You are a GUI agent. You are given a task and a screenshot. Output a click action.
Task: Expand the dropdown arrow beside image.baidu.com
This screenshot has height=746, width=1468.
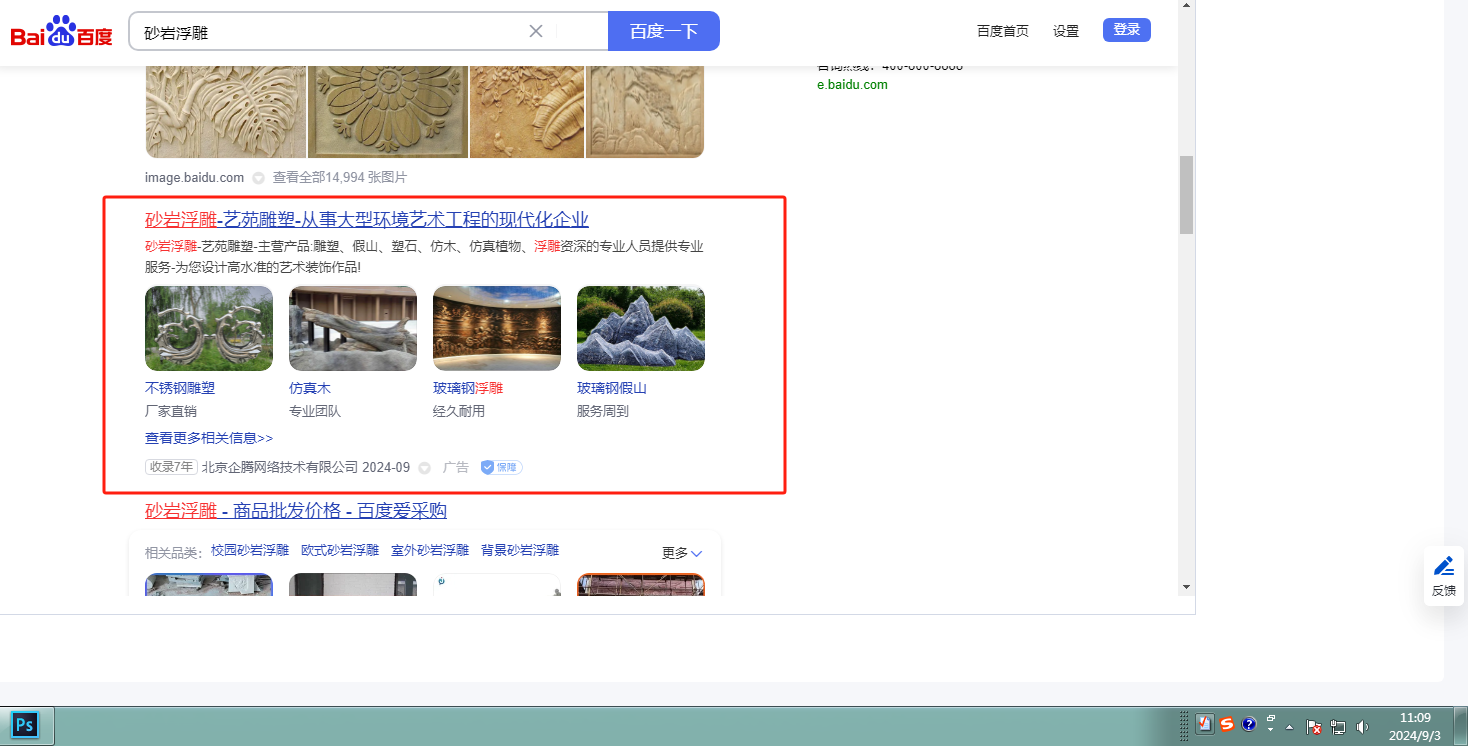(258, 178)
